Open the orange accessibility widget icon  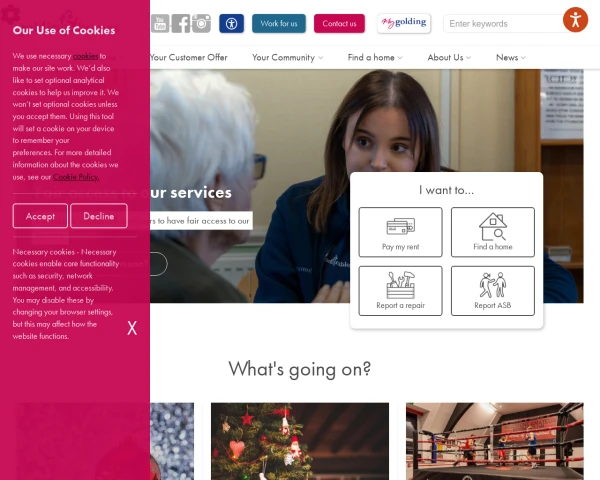point(575,20)
